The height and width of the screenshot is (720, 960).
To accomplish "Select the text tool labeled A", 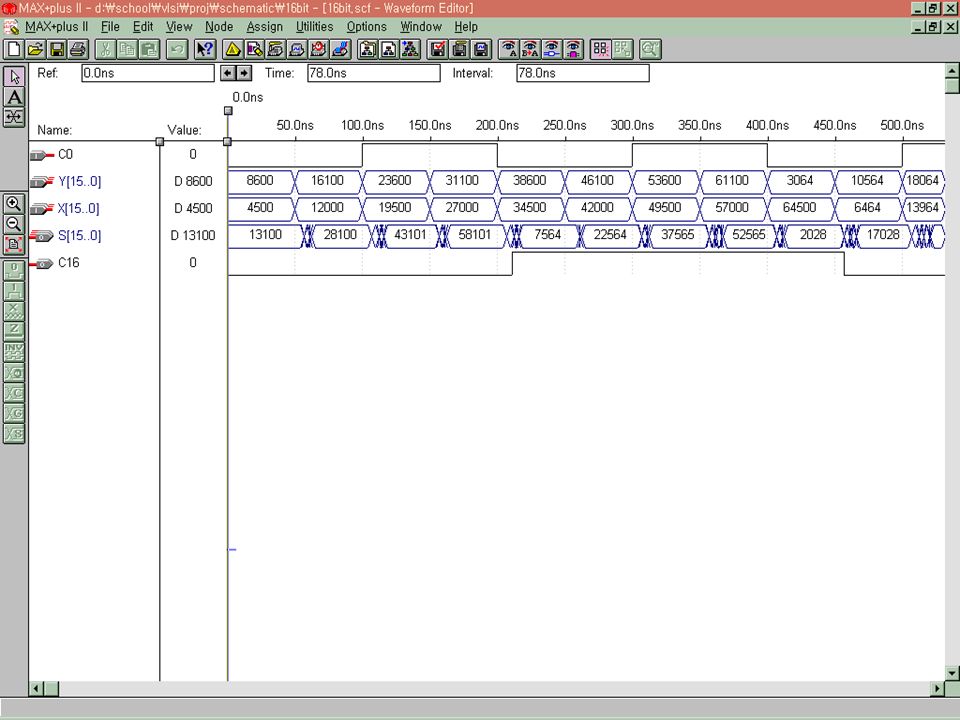I will [x=14, y=97].
